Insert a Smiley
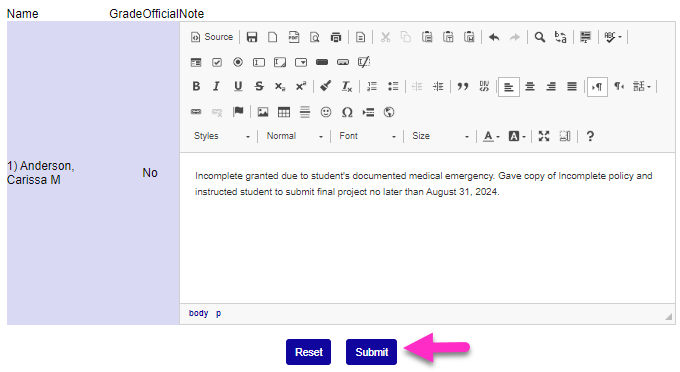The height and width of the screenshot is (372, 680). (326, 112)
